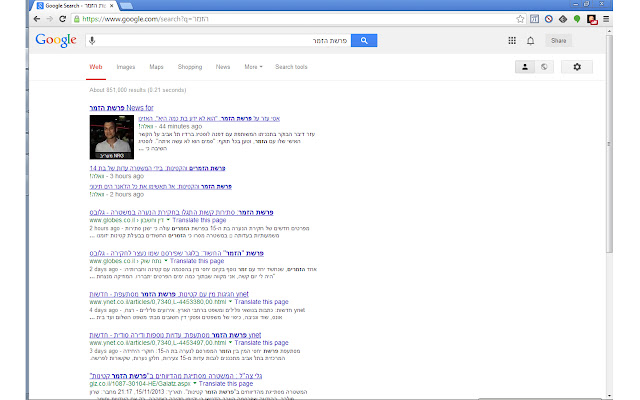Click the 'About 851,000 results' text
The width and height of the screenshot is (640, 400).
[x=138, y=90]
